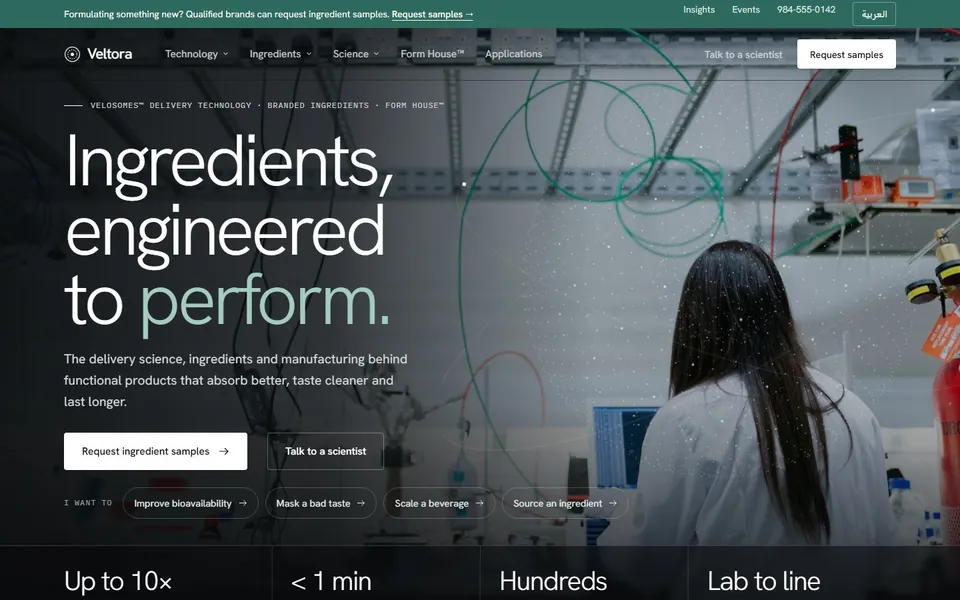Go to Form House™ nav item
960x600 pixels.
click(x=432, y=54)
